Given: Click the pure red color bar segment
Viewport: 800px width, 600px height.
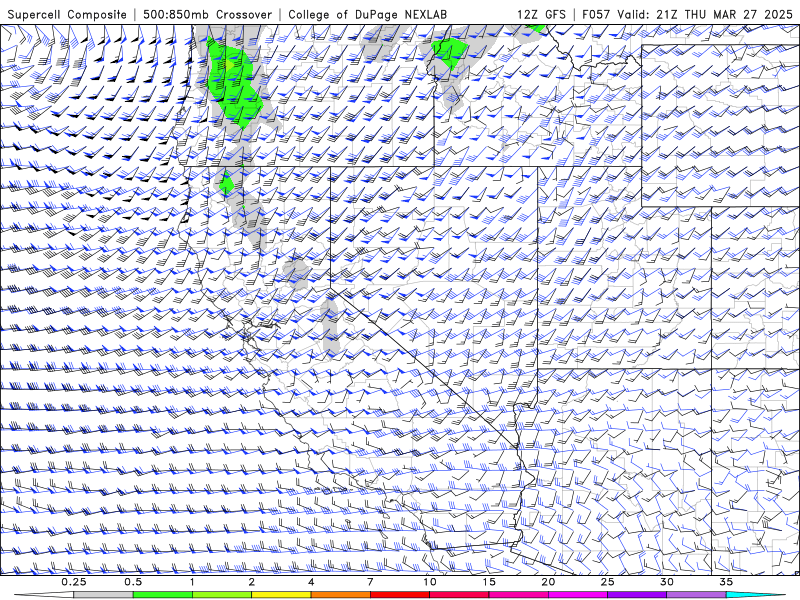Looking at the screenshot, I should click(x=399, y=595).
